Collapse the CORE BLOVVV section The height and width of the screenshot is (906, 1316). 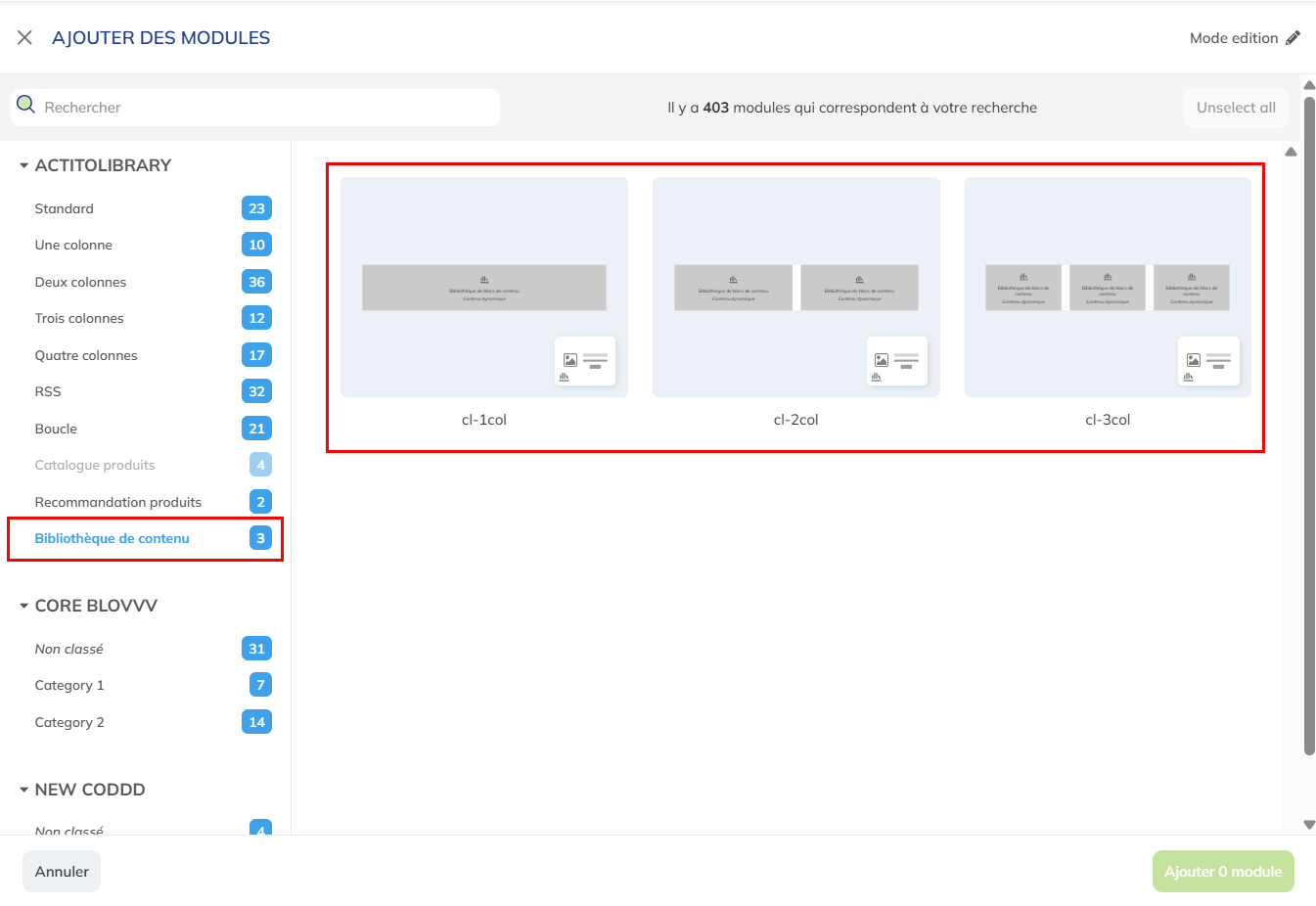(23, 607)
